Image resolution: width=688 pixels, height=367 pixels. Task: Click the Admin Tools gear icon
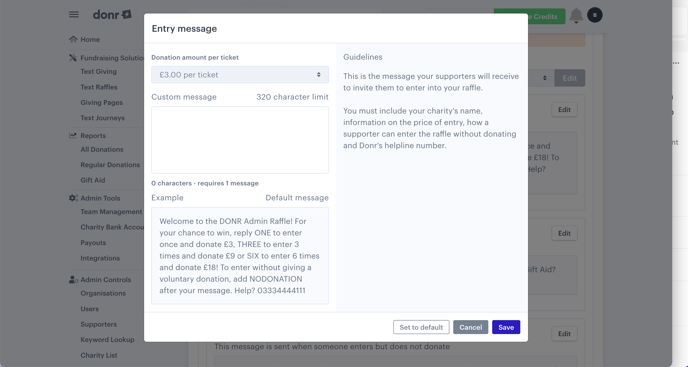click(73, 198)
